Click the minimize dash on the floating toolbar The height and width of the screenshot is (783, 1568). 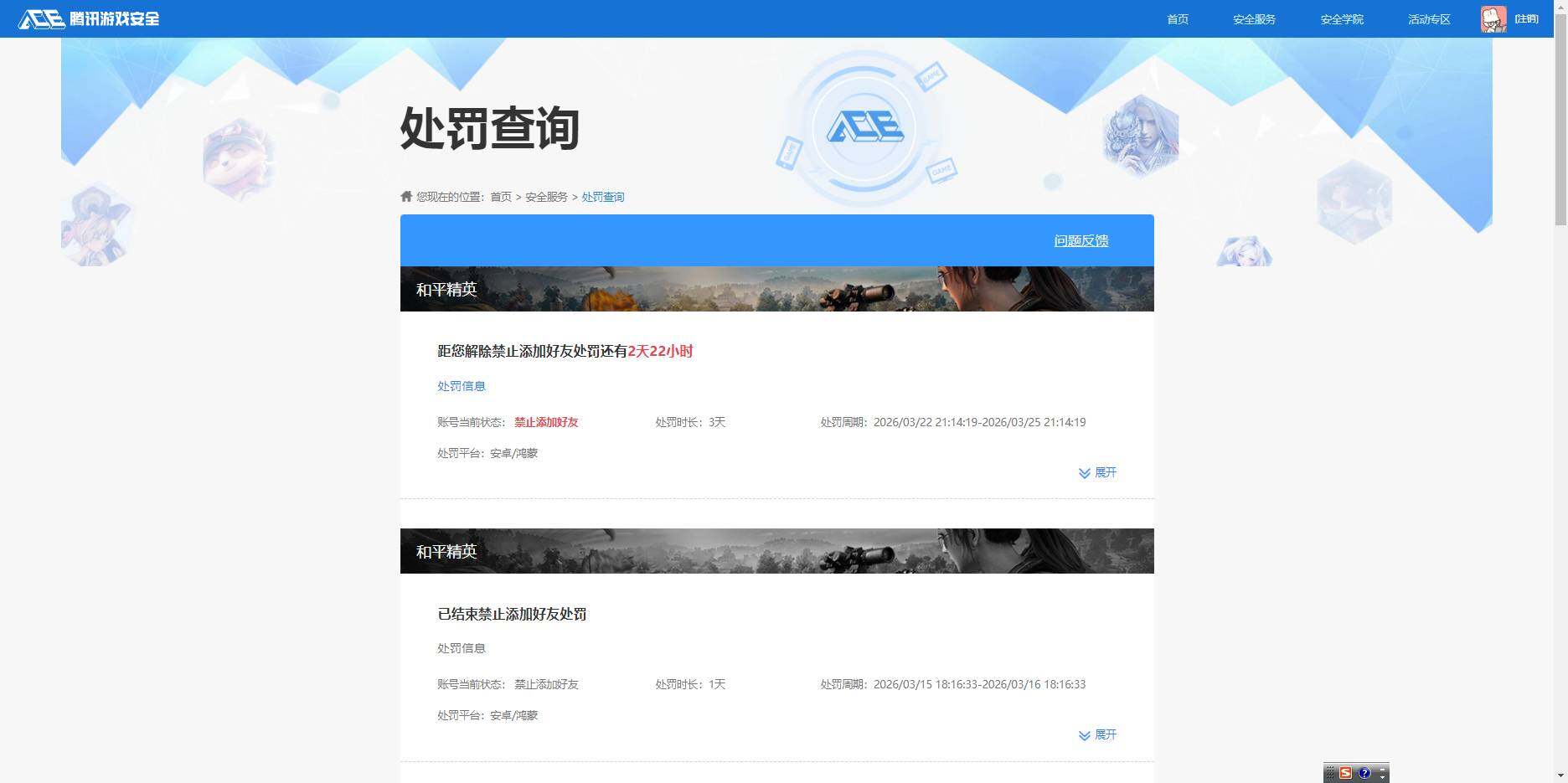point(1382,769)
